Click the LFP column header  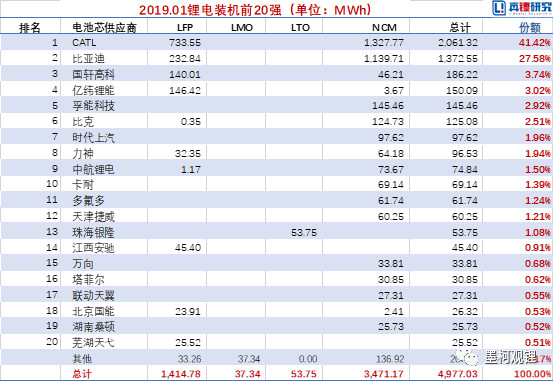click(185, 28)
